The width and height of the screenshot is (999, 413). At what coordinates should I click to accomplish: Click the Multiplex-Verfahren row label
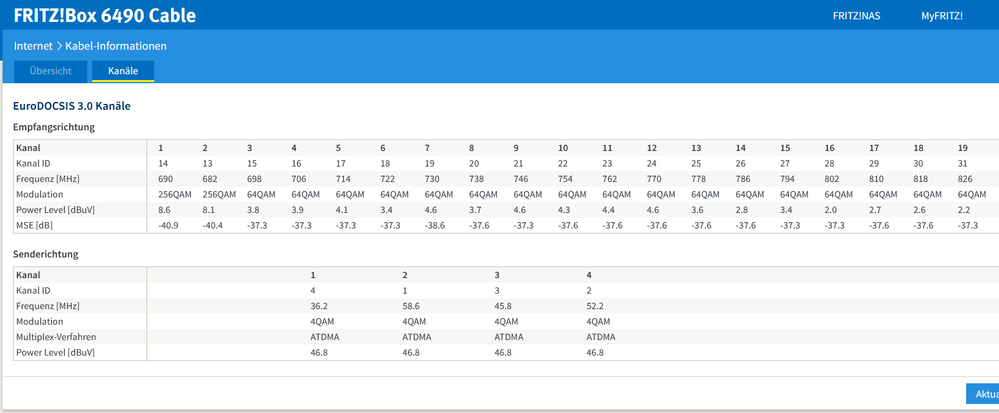coord(55,337)
